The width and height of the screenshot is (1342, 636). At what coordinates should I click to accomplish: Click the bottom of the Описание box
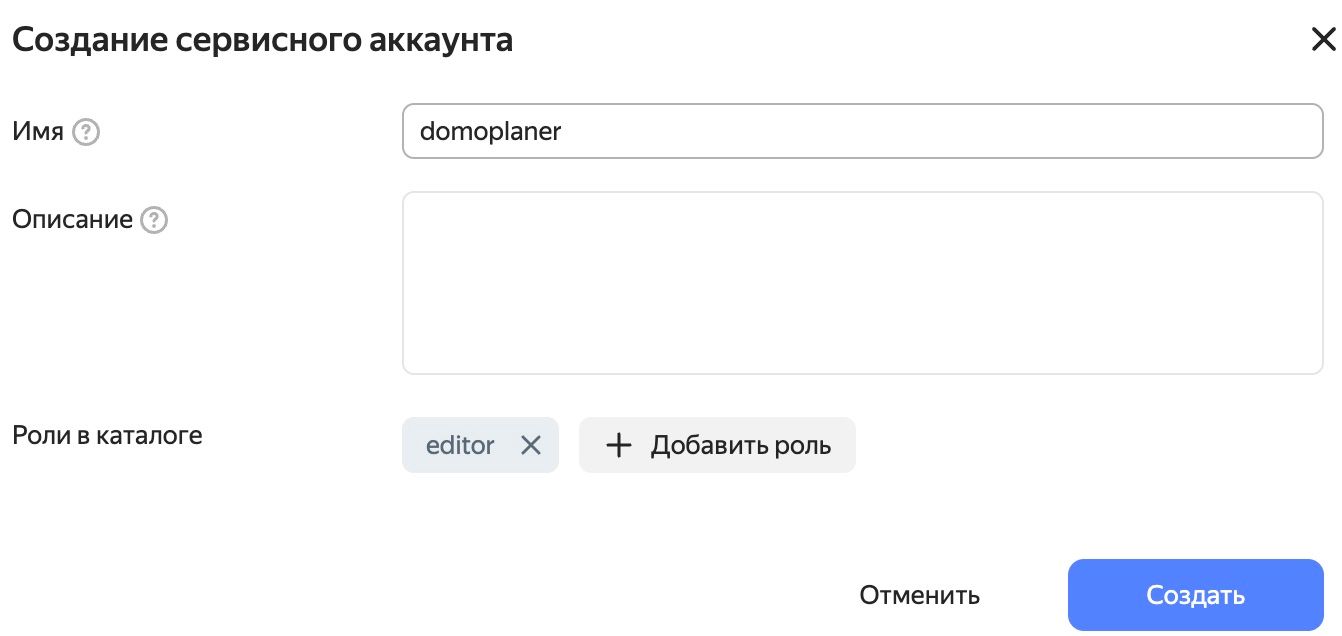pos(863,365)
